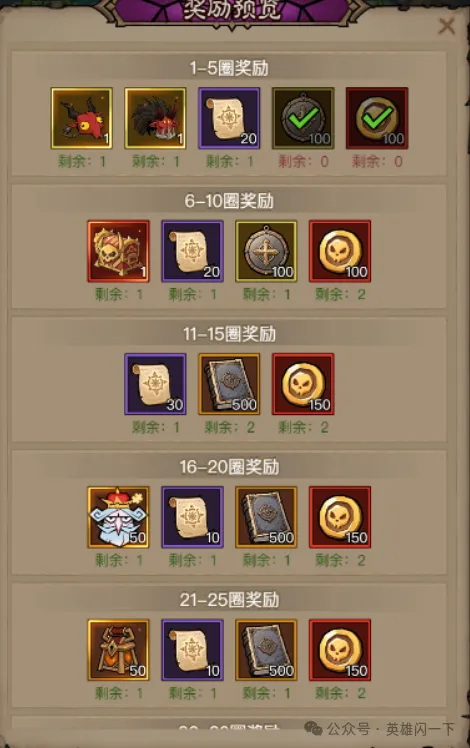Tap the 20 scroll in 6-10圈奖励
The image size is (470, 748).
click(x=192, y=251)
